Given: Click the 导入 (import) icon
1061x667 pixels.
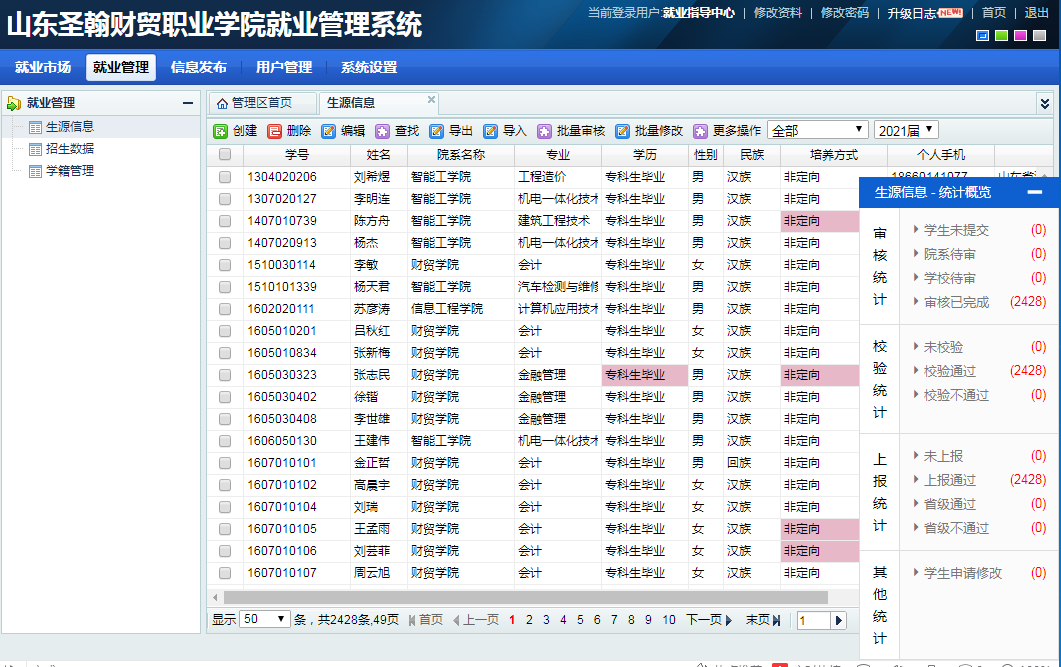Looking at the screenshot, I should tap(491, 131).
